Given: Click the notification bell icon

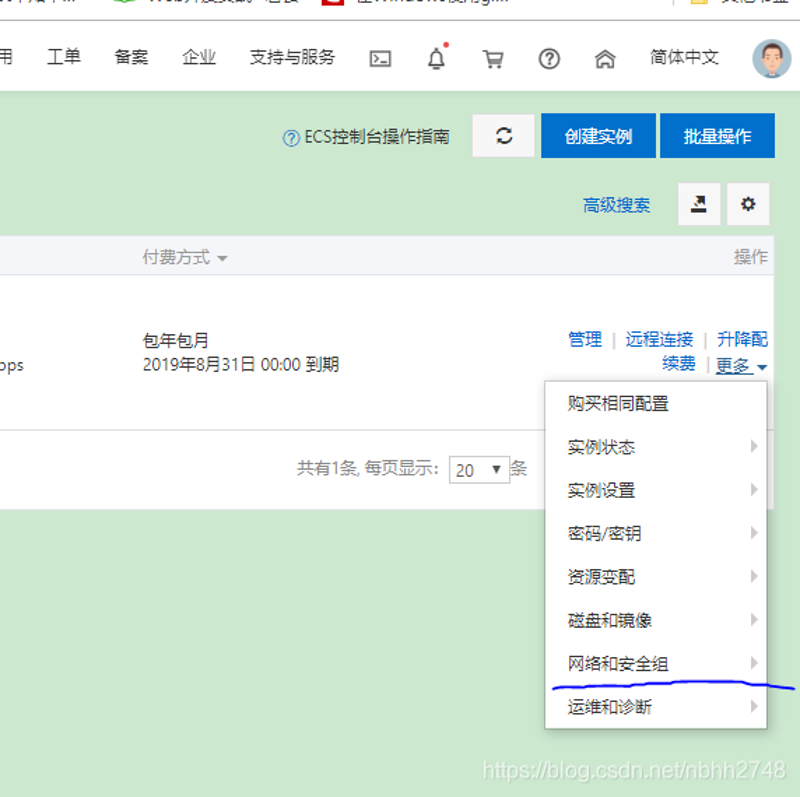Looking at the screenshot, I should click(436, 58).
